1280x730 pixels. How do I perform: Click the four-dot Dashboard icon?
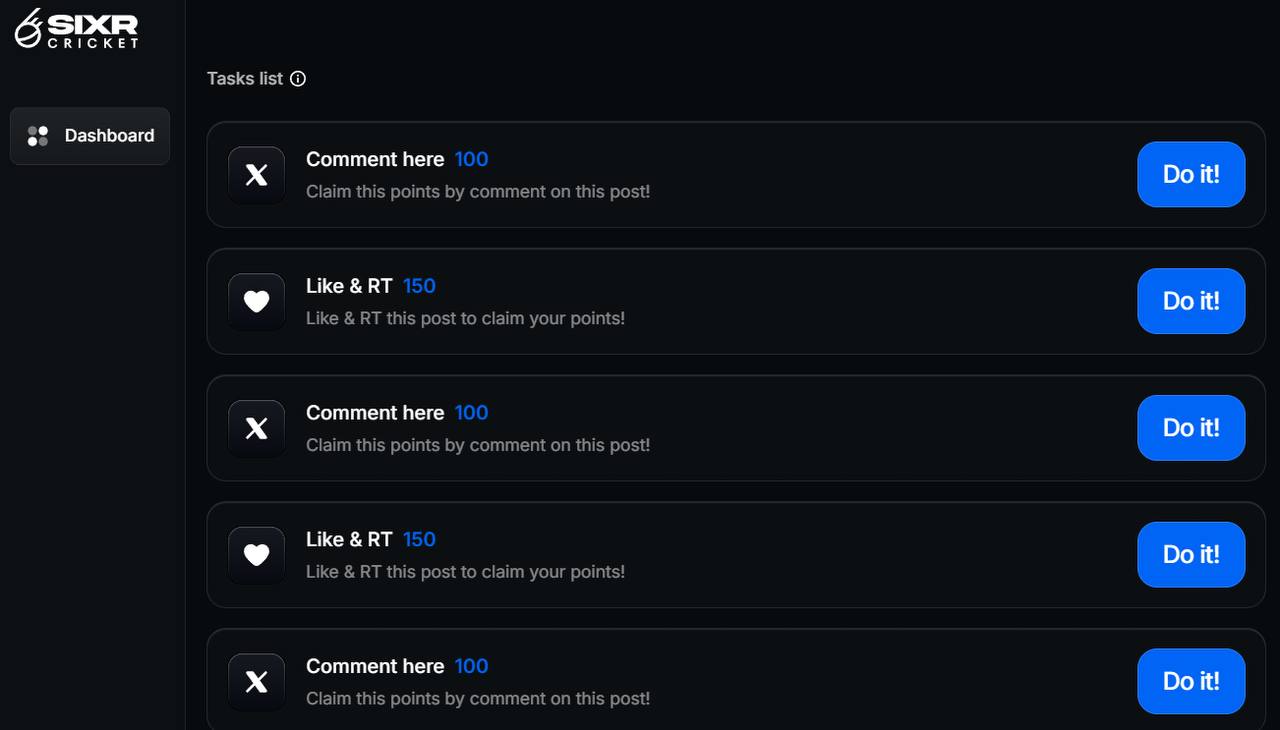[x=38, y=136]
